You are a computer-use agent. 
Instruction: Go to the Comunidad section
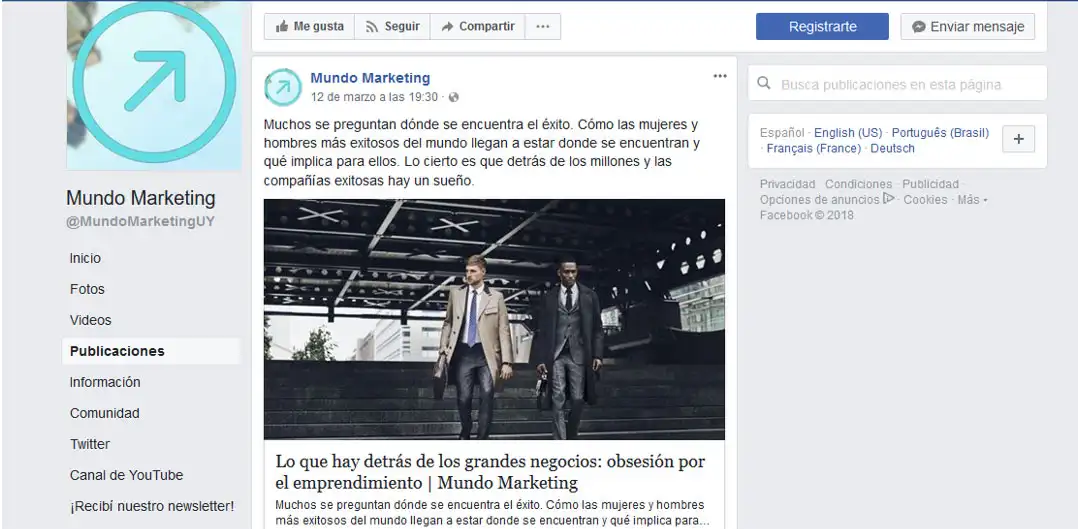104,413
